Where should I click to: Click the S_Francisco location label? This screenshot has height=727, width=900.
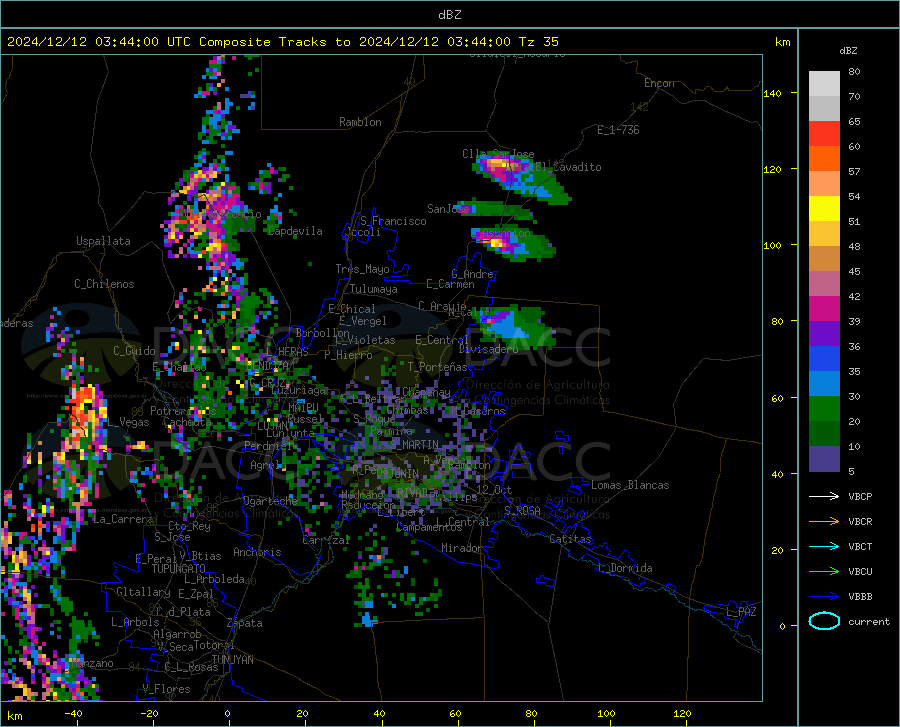(393, 221)
